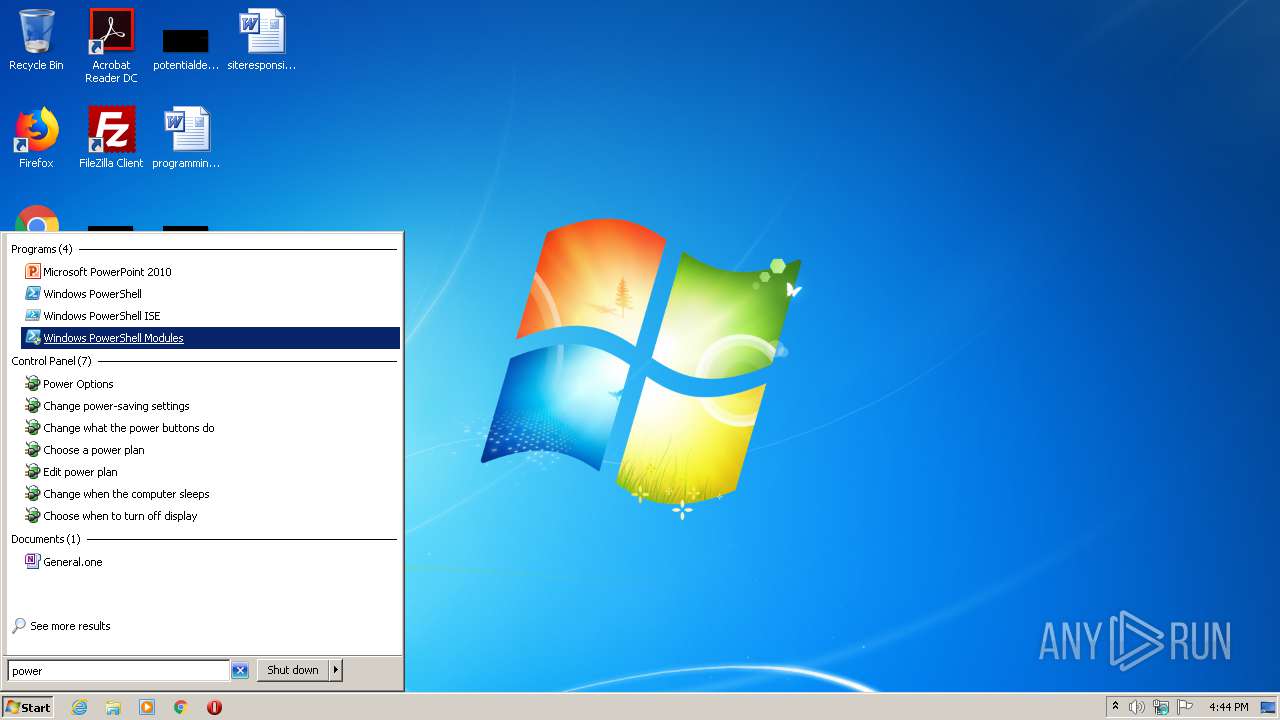Image resolution: width=1280 pixels, height=720 pixels.
Task: Expand the Shut down options arrow
Action: pos(336,670)
